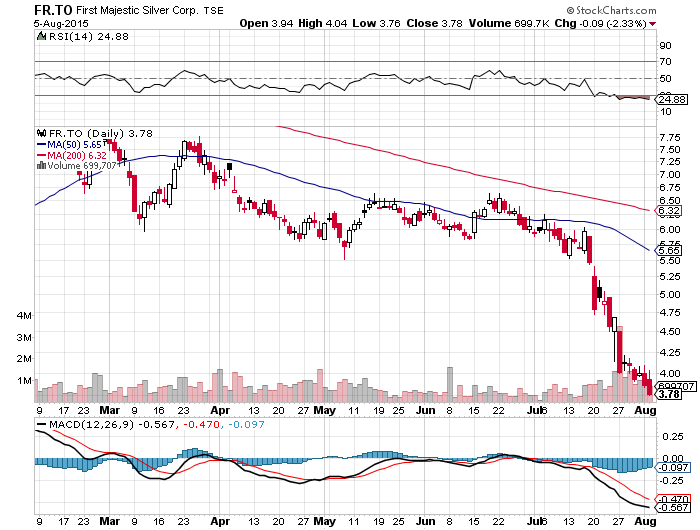This screenshot has height=530, width=700.
Task: Click the MA(200) 6.32 legend entry
Action: [77, 155]
